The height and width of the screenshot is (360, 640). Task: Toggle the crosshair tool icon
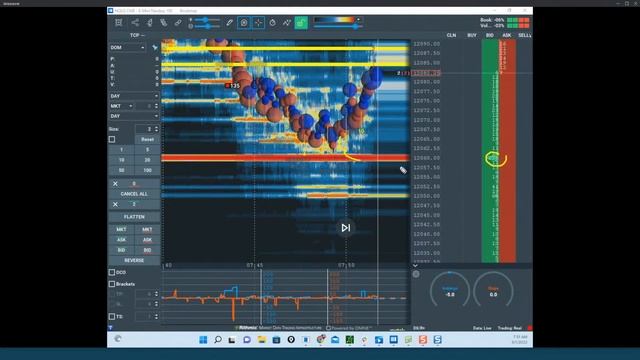point(258,23)
